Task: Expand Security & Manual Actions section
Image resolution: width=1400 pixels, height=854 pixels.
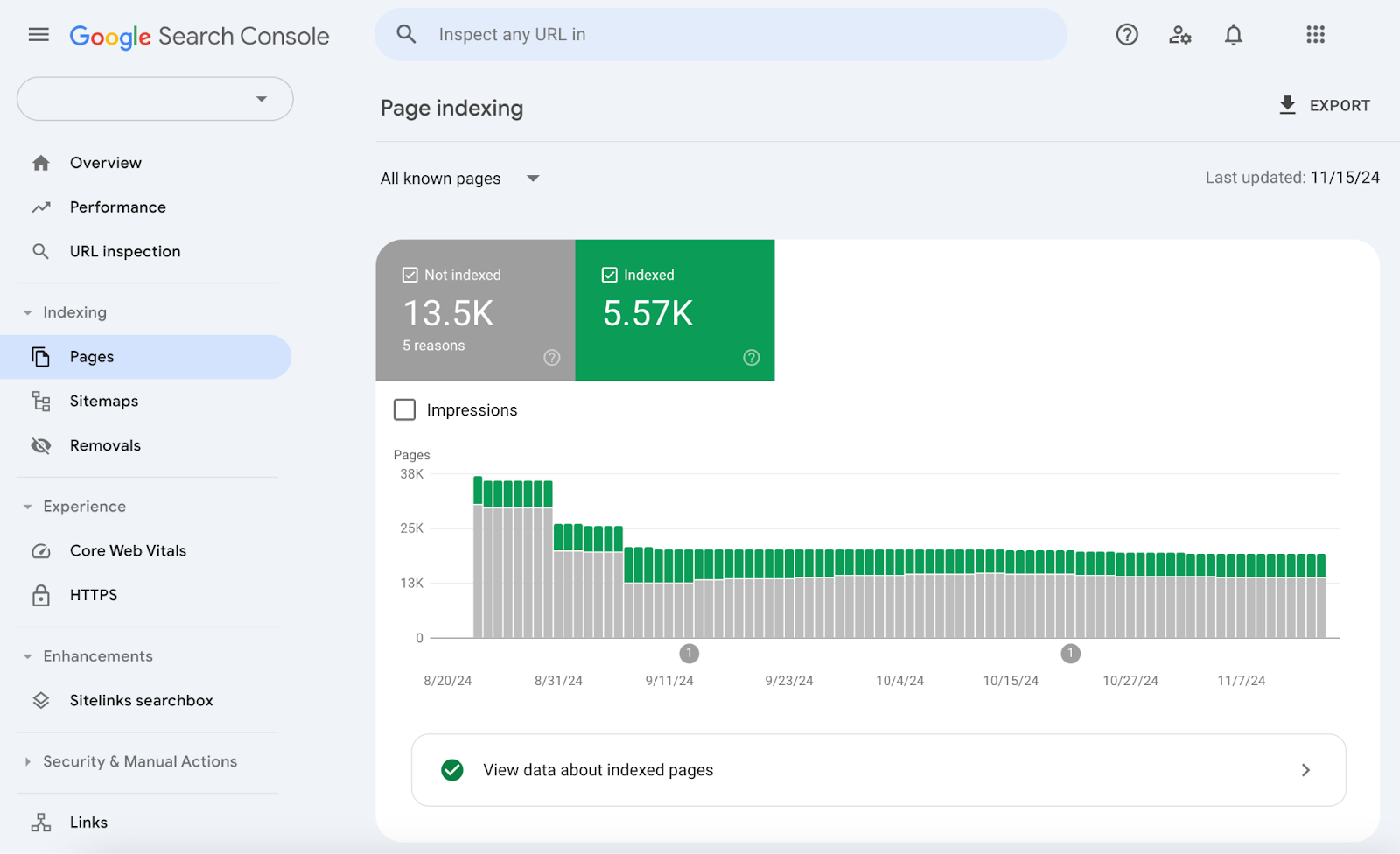Action: point(140,761)
